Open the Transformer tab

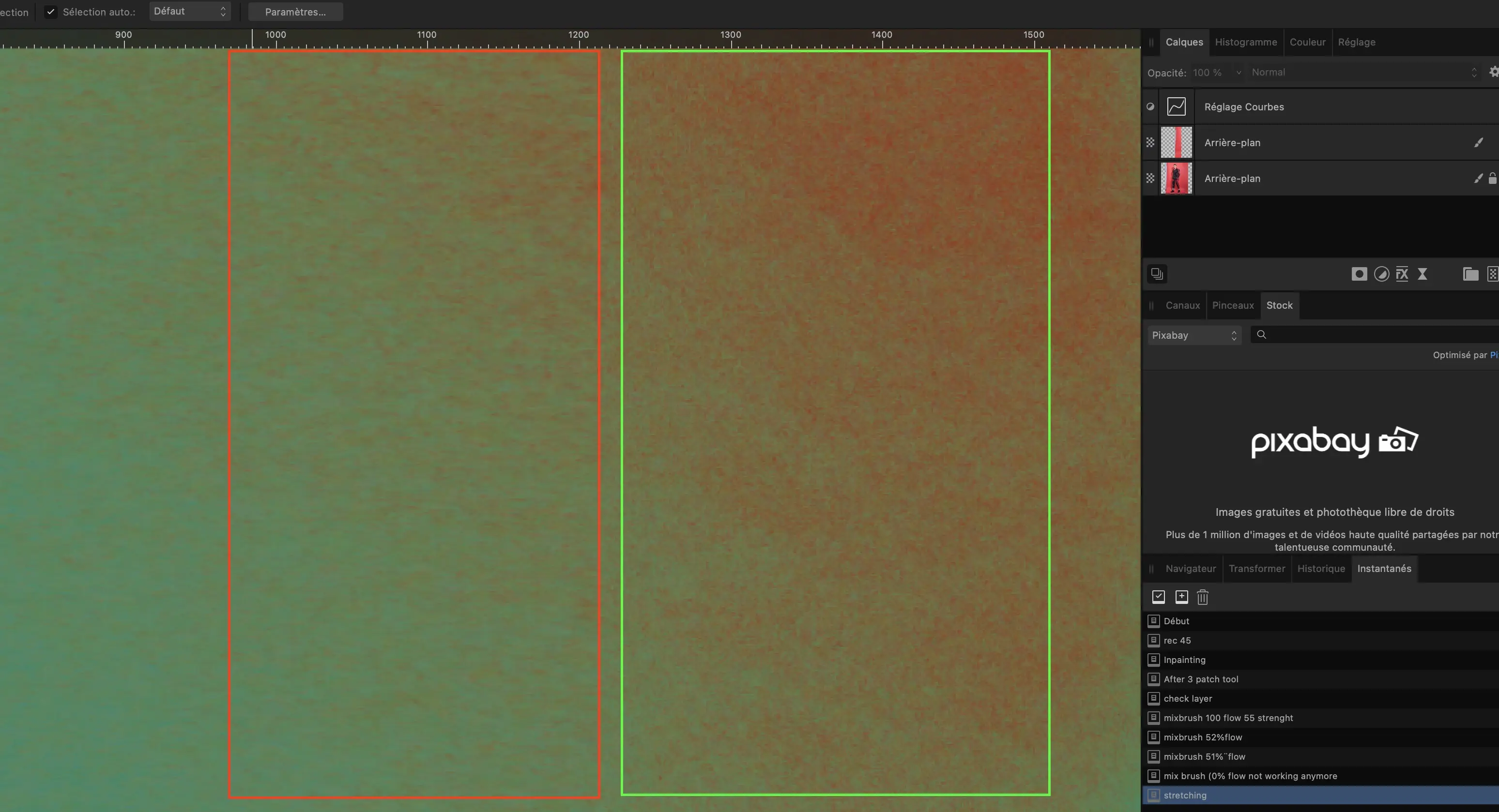pos(1257,568)
